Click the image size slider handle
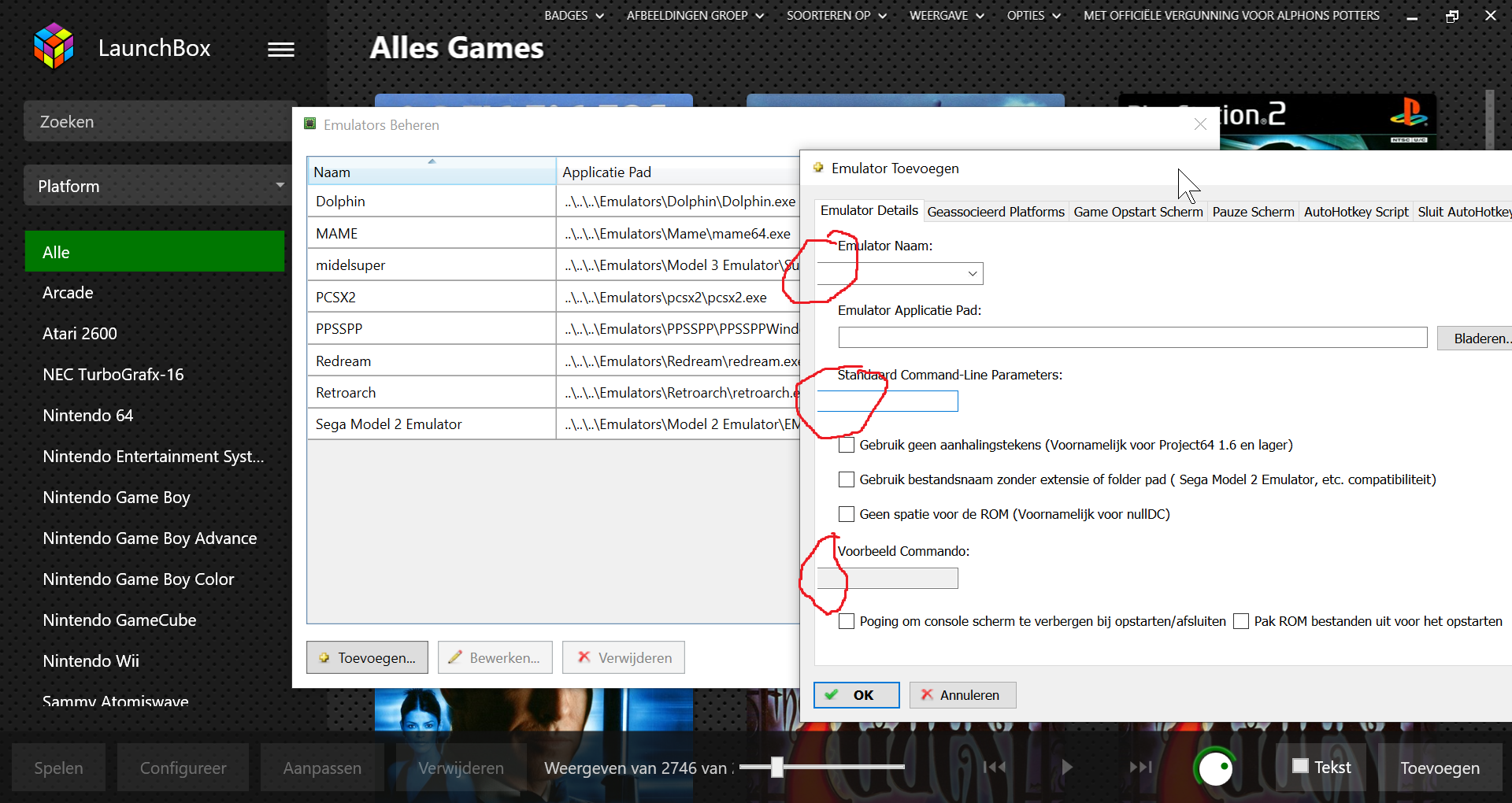The width and height of the screenshot is (1512, 803). (x=776, y=767)
